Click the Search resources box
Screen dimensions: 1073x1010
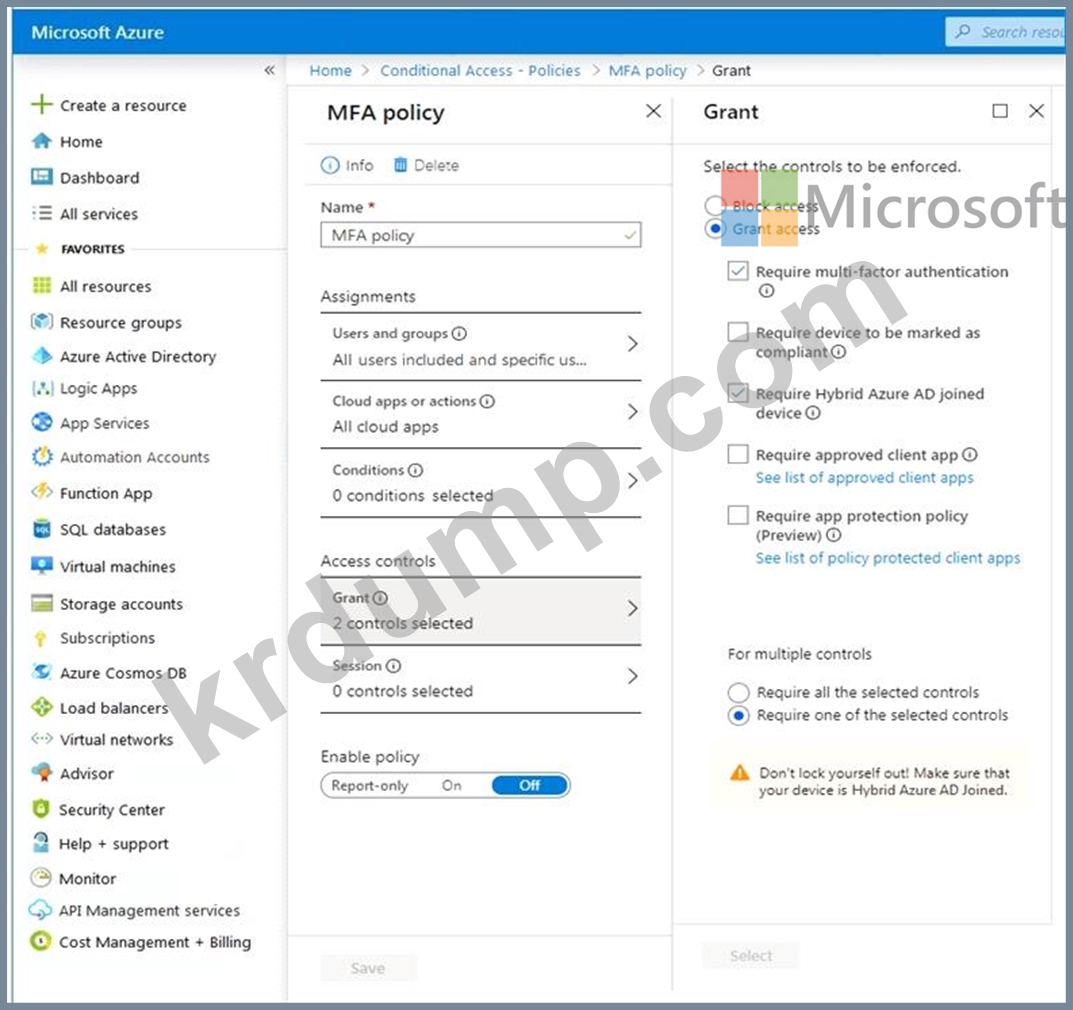point(1007,32)
